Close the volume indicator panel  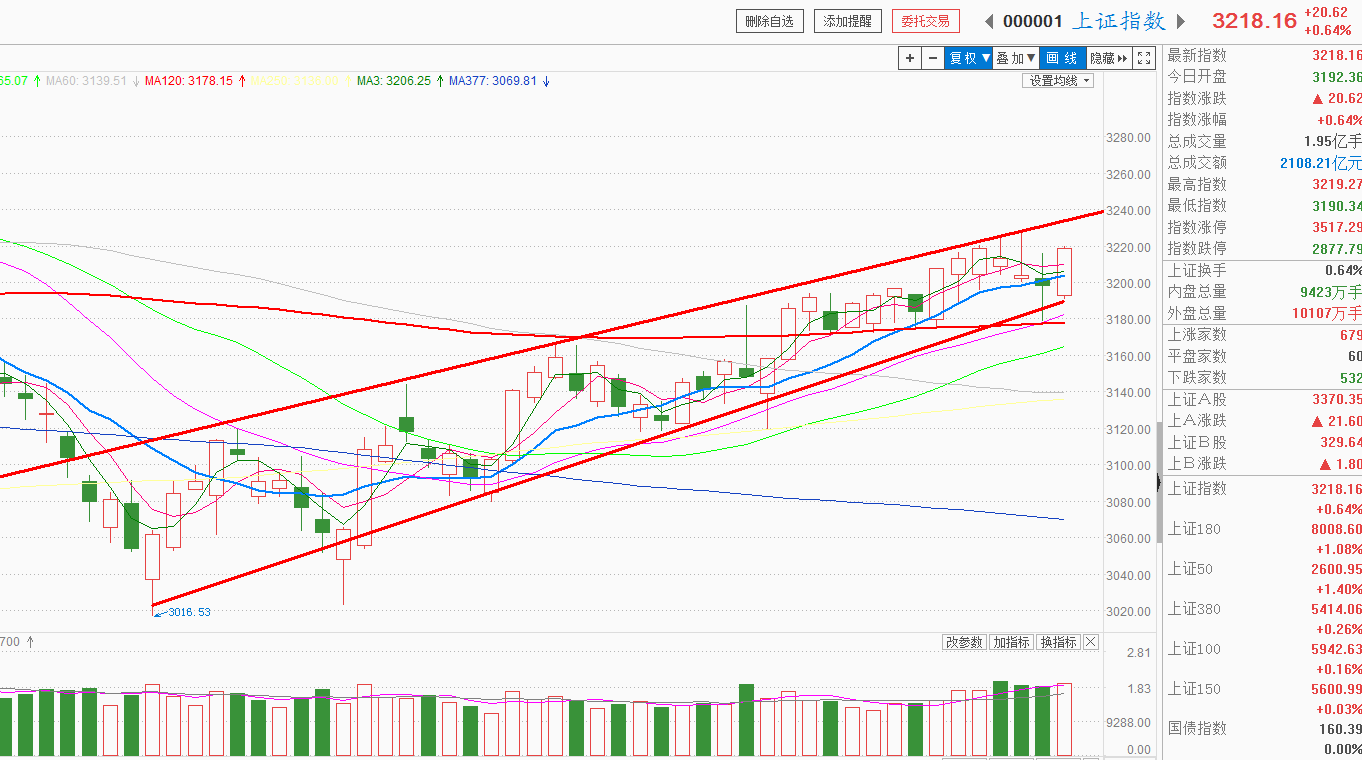coord(1091,642)
